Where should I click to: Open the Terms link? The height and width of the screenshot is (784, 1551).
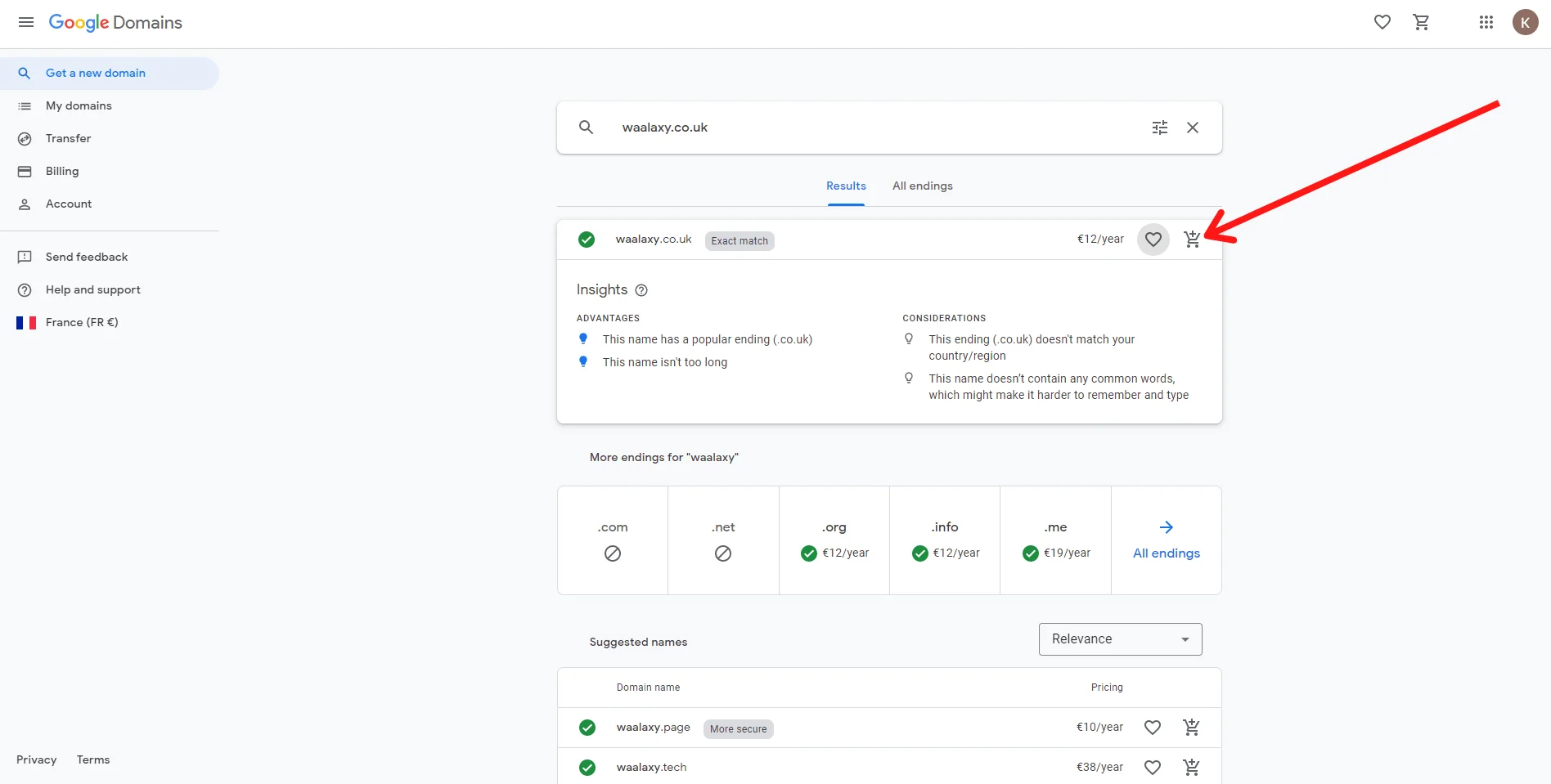click(x=93, y=759)
